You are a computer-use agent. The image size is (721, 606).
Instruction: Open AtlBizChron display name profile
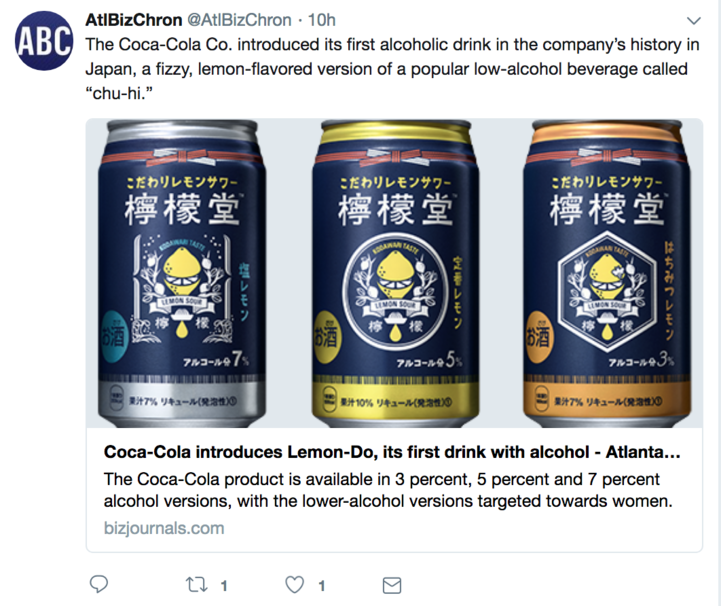134,20
